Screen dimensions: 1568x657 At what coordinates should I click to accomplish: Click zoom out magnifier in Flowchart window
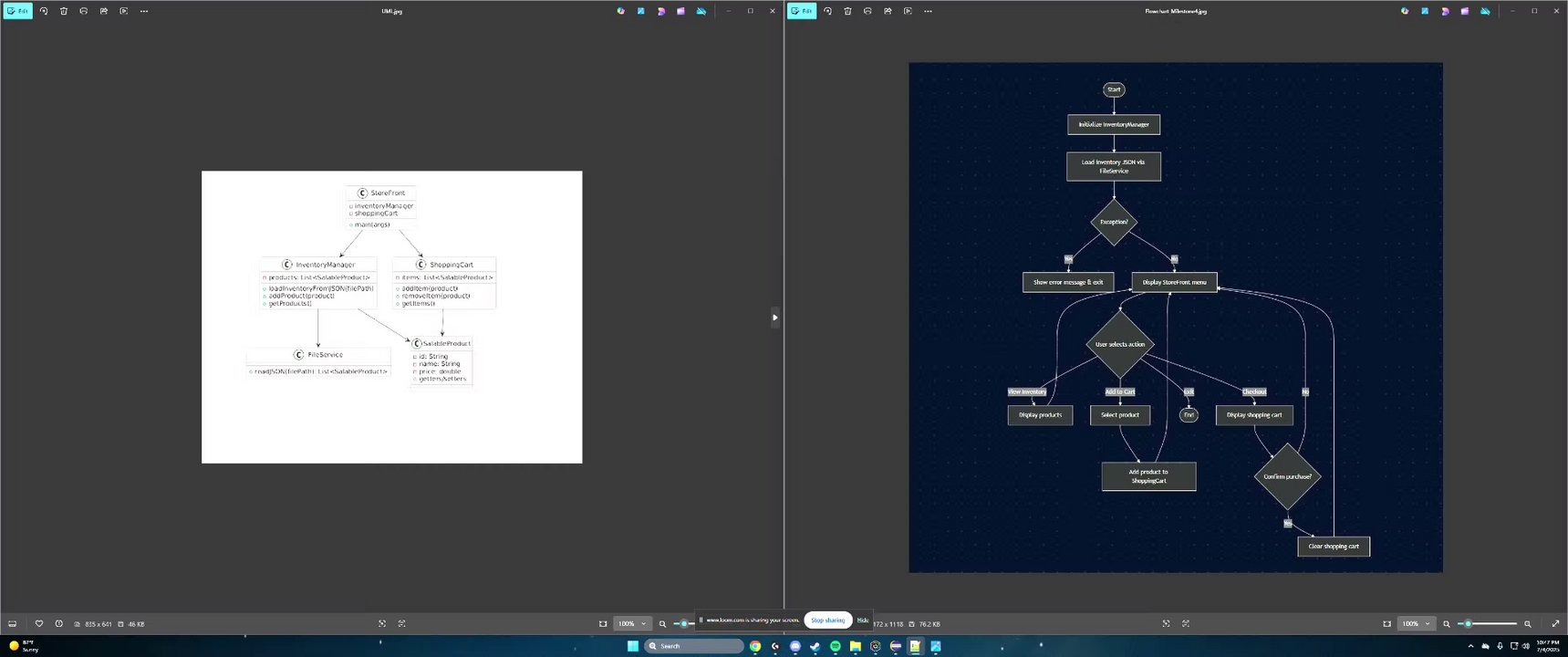1447,624
